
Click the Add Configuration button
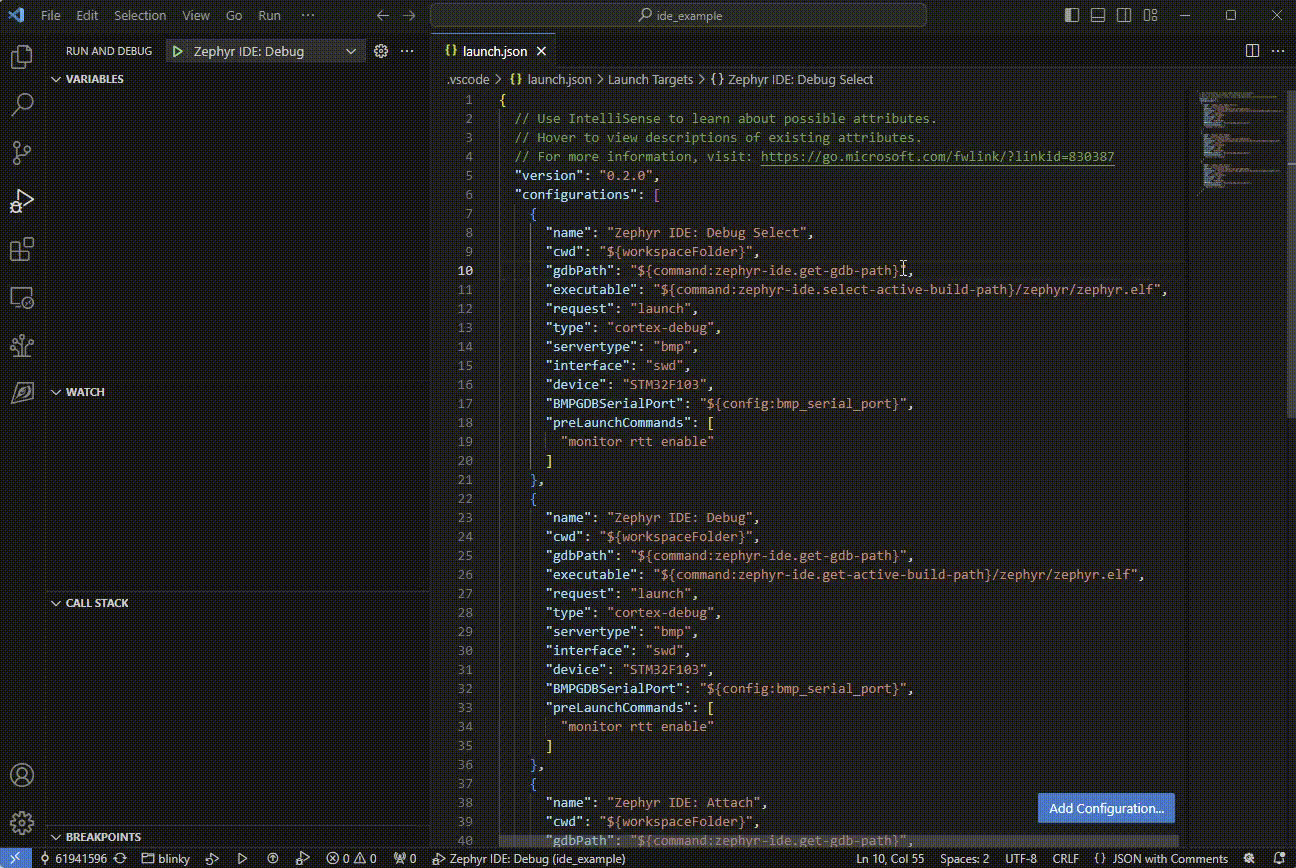tap(1105, 808)
